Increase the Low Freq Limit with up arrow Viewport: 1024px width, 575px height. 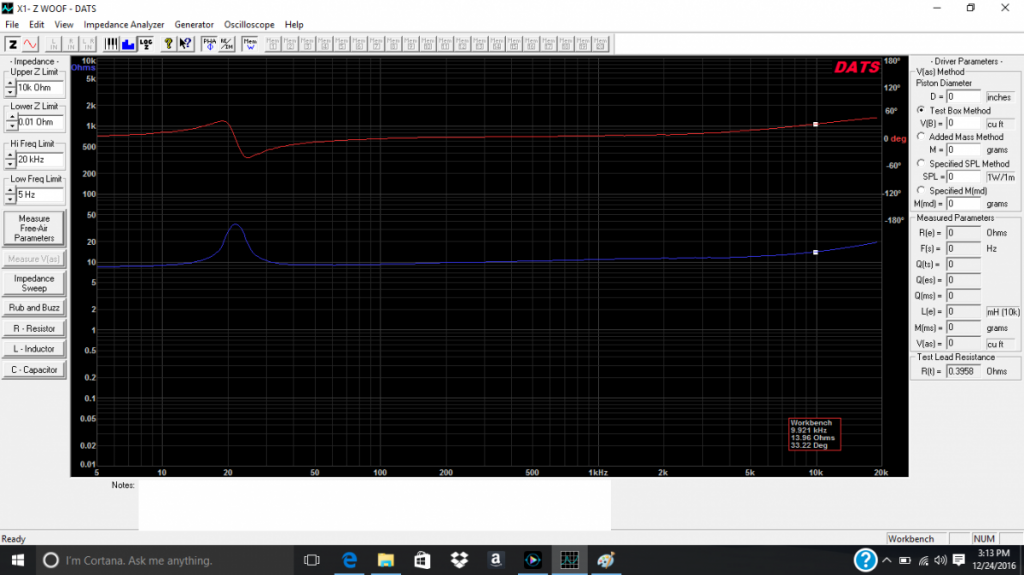tap(10, 190)
